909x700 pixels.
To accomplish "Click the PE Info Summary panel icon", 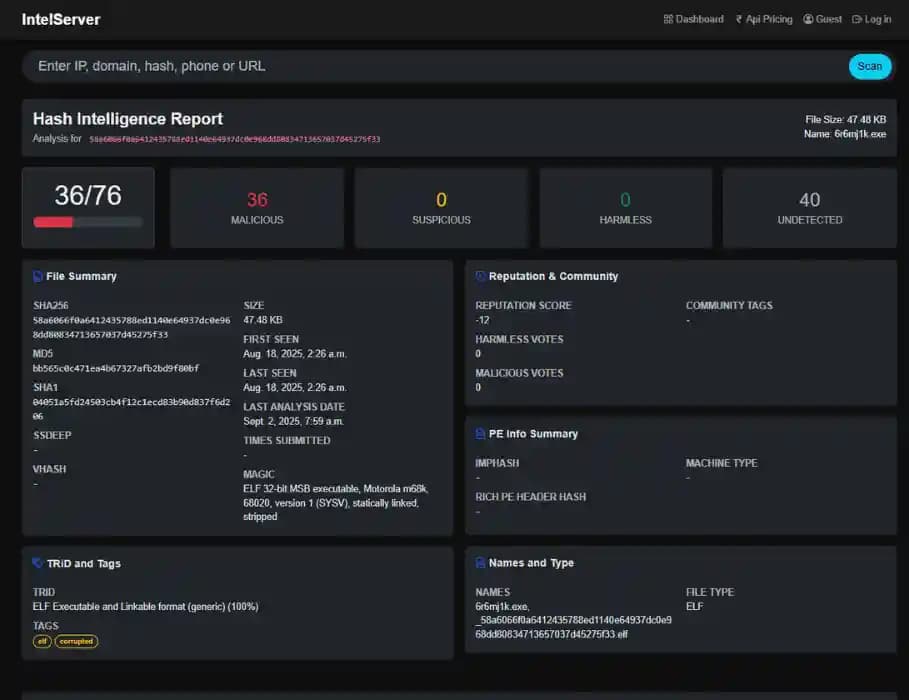I will click(477, 434).
